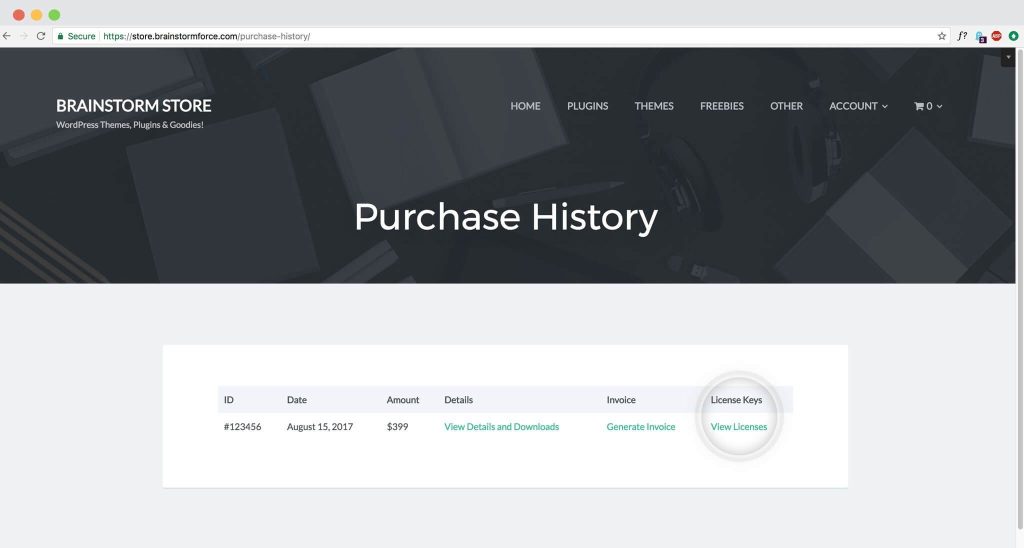The height and width of the screenshot is (548, 1024).
Task: Click the browser forward arrow
Action: point(24,36)
